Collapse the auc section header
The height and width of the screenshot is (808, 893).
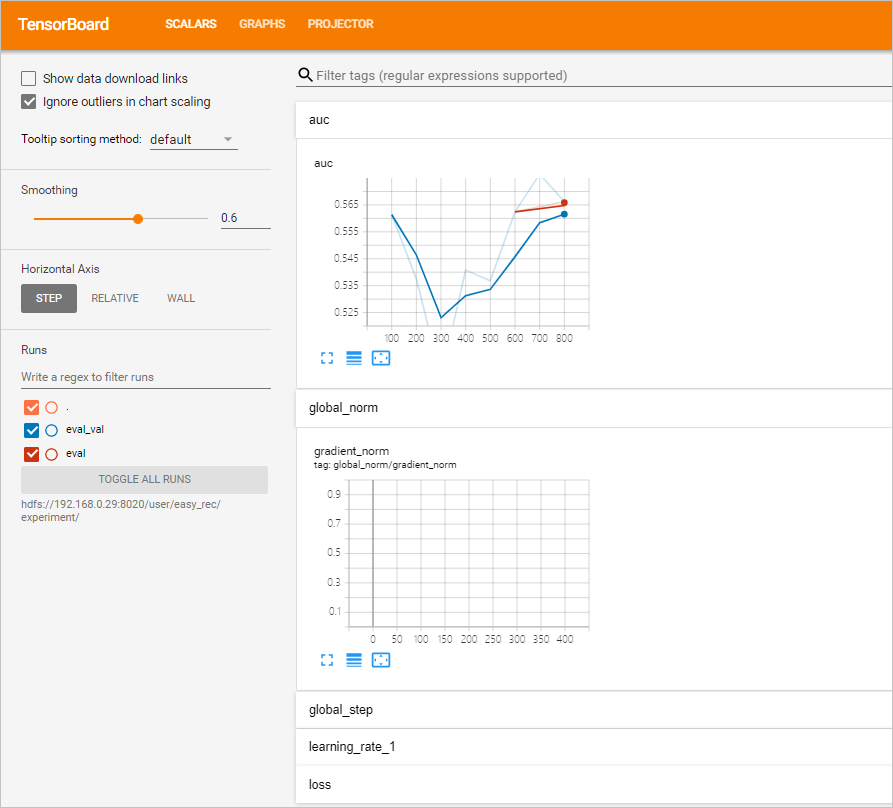click(594, 120)
